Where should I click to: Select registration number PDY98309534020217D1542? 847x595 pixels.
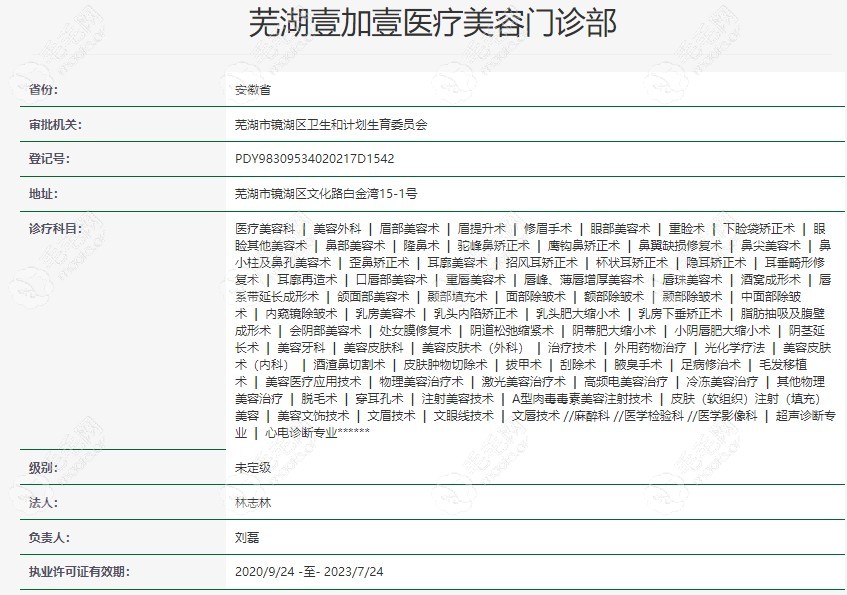coord(314,159)
